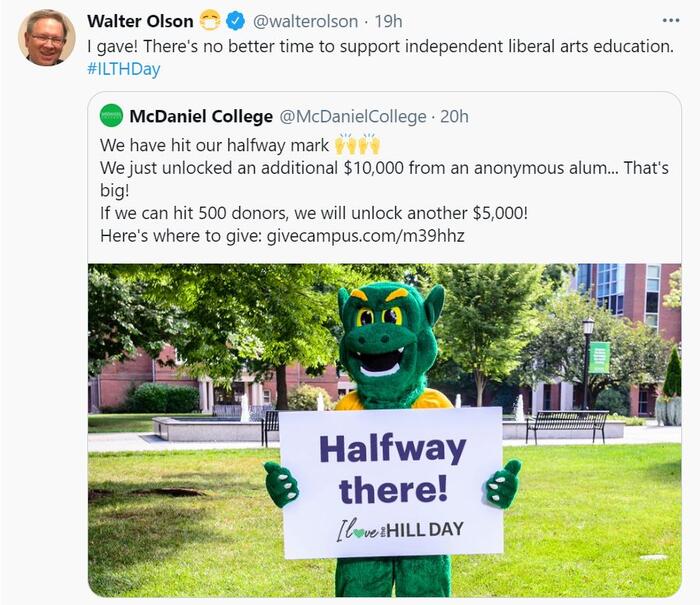Open Walter Olson's profile photo
Screen dimensions: 700x605
(x=46, y=38)
